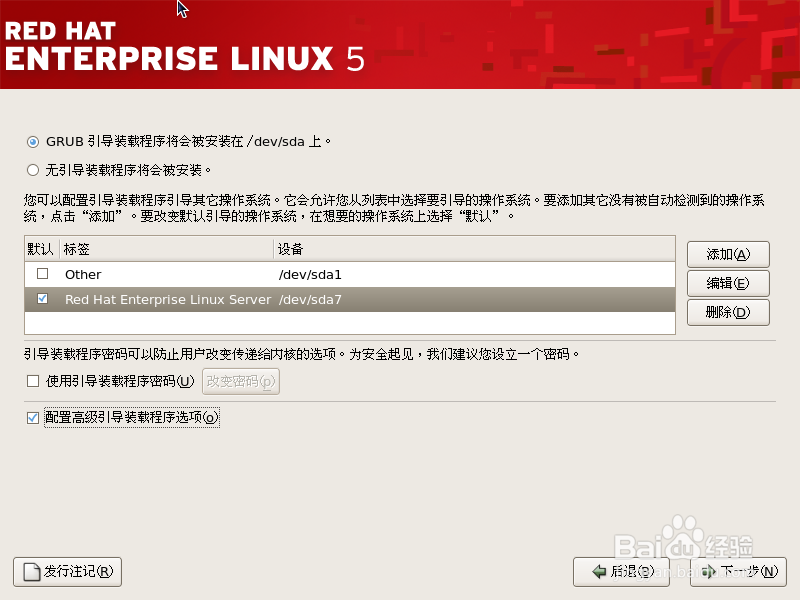Click the 设备 column header
Image resolution: width=800 pixels, height=600 pixels.
tap(290, 248)
